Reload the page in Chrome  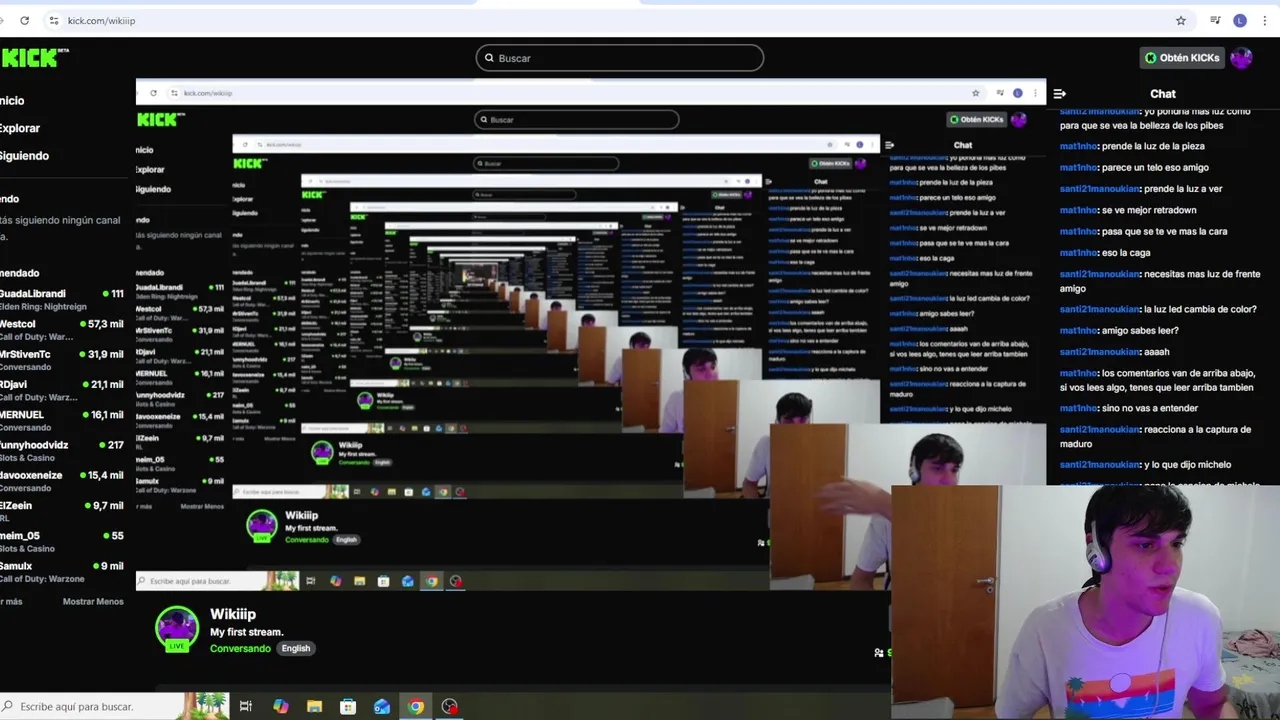[x=24, y=20]
